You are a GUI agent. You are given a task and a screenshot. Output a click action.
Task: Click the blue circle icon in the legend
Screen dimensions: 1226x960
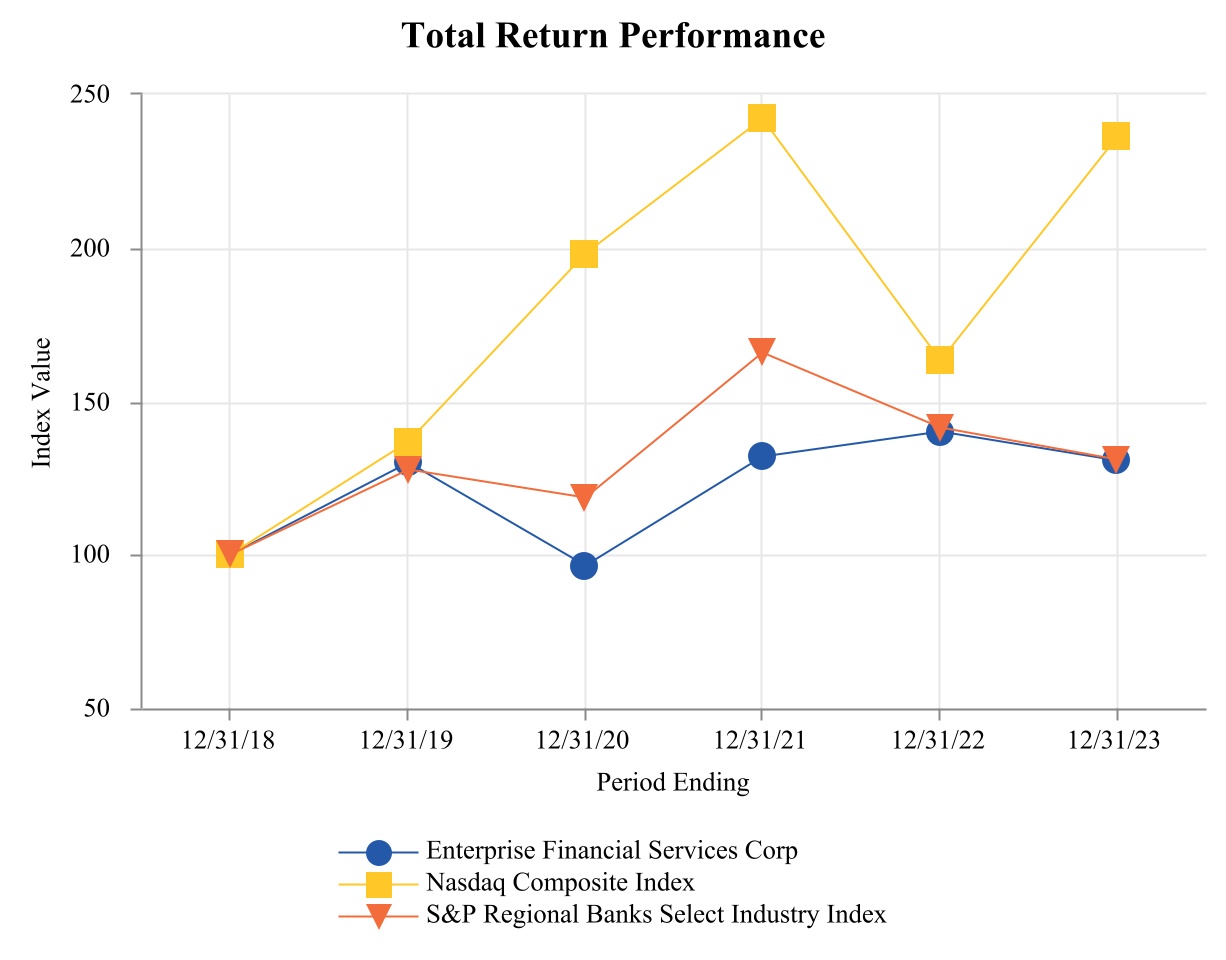[x=378, y=852]
